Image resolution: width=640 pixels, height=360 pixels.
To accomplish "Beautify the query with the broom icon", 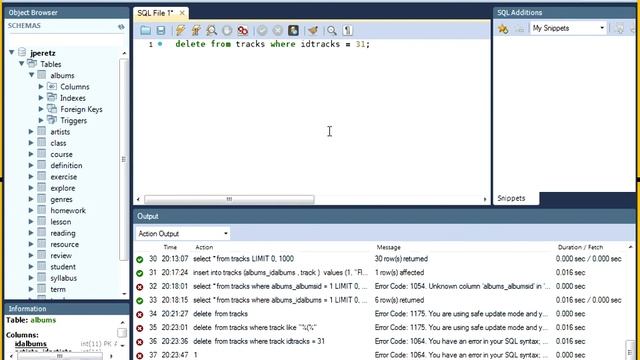I will pos(313,30).
